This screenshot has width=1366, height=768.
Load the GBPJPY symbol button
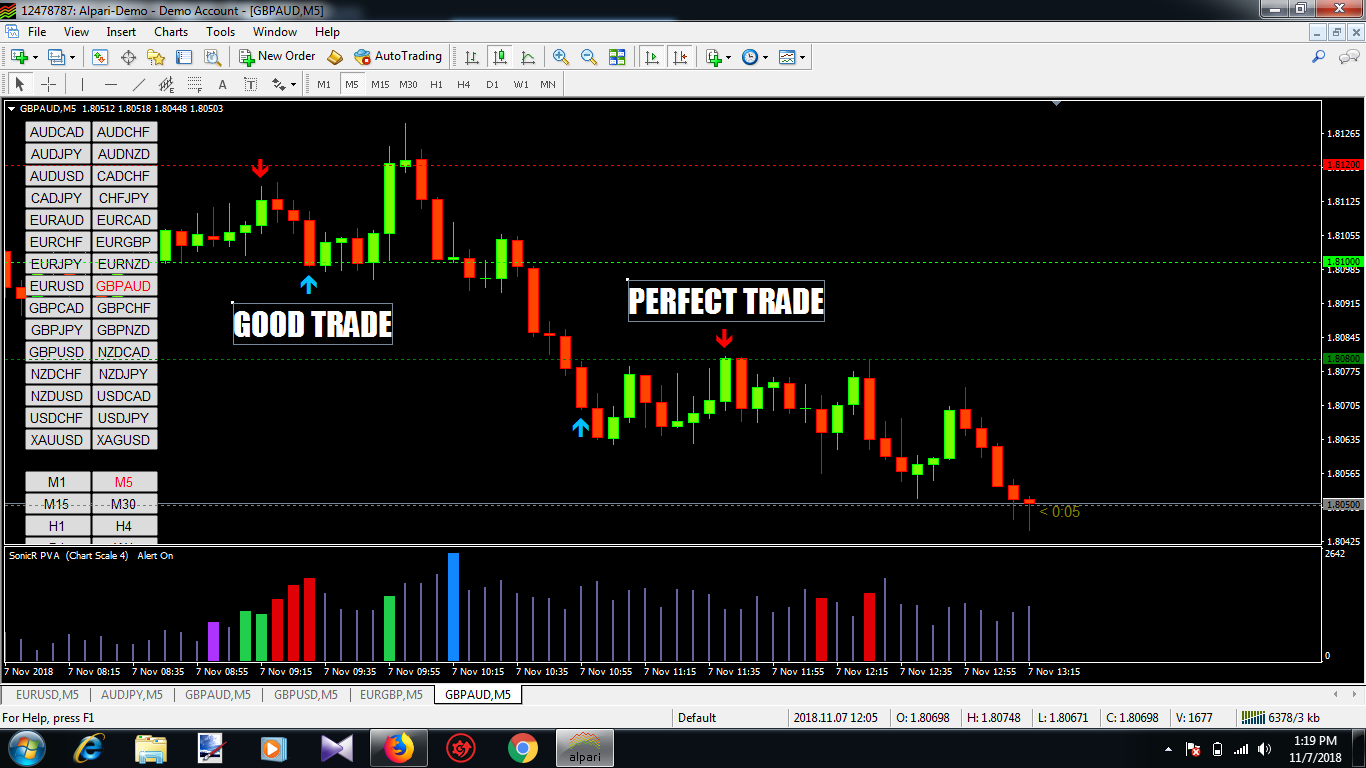point(57,330)
